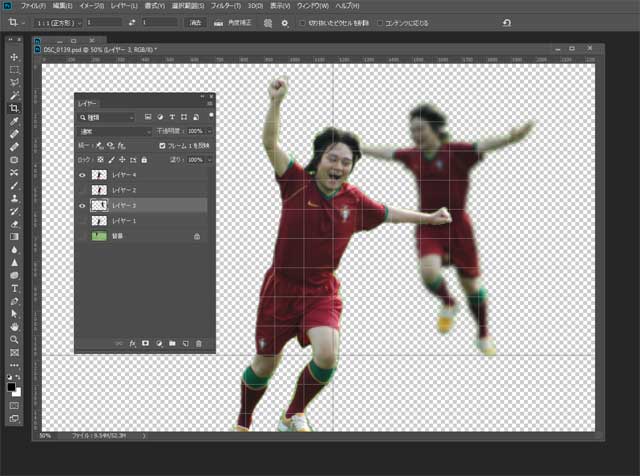Image resolution: width=640 pixels, height=476 pixels.
Task: Select the Hand tool
Action: click(14, 327)
